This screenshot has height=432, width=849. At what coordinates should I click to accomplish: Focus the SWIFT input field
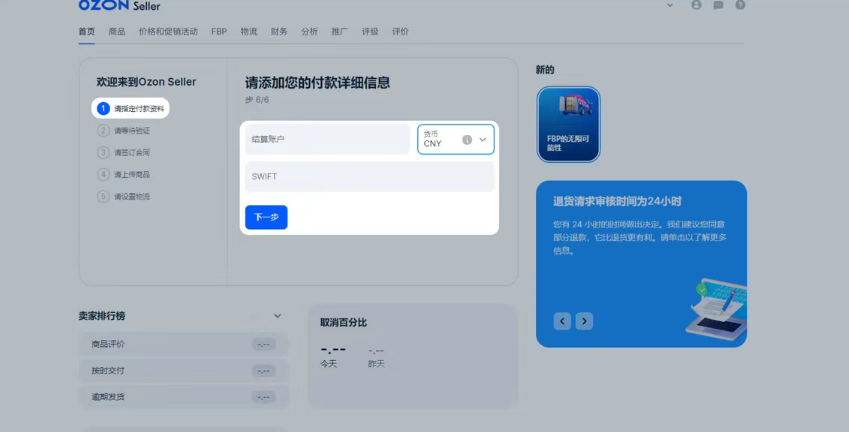pos(370,176)
